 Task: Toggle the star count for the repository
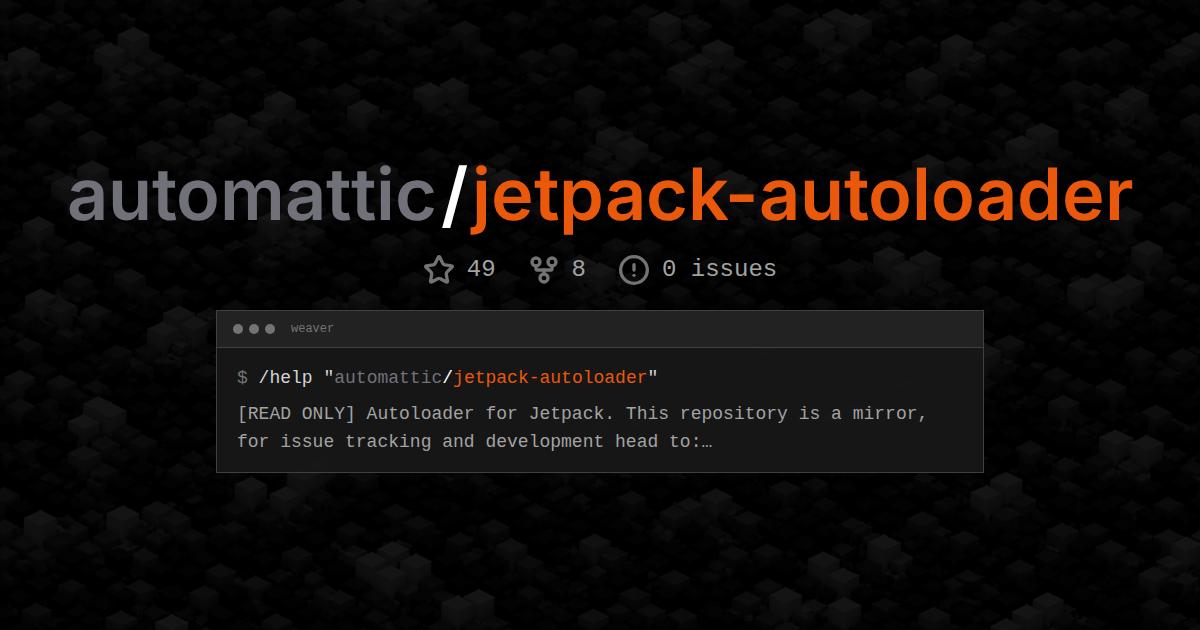pos(480,269)
